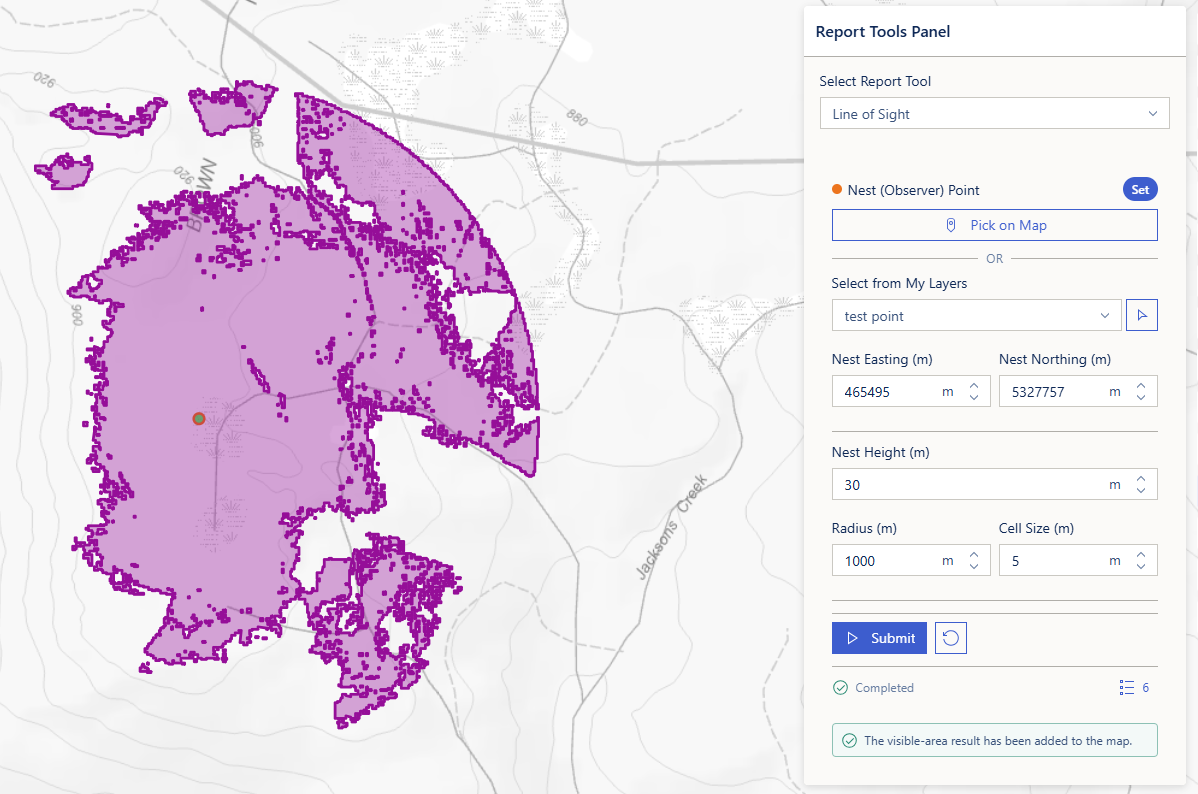Click the 880 contour label on map
The image size is (1198, 794).
pos(578,118)
